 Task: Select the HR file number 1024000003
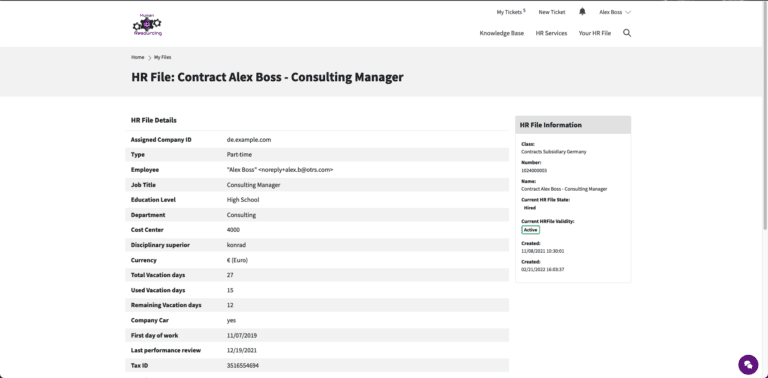(534, 170)
